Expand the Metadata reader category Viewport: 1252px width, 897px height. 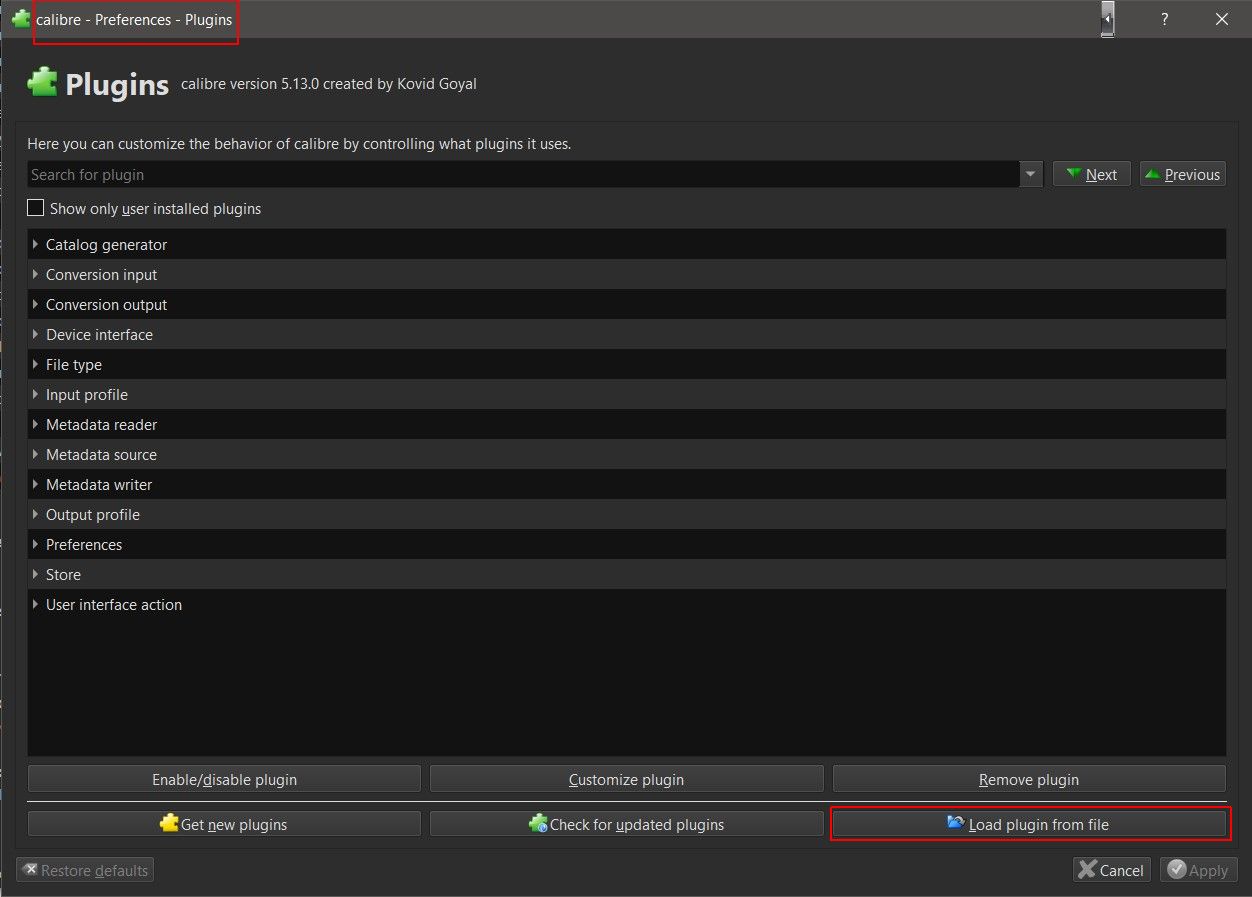pos(36,424)
